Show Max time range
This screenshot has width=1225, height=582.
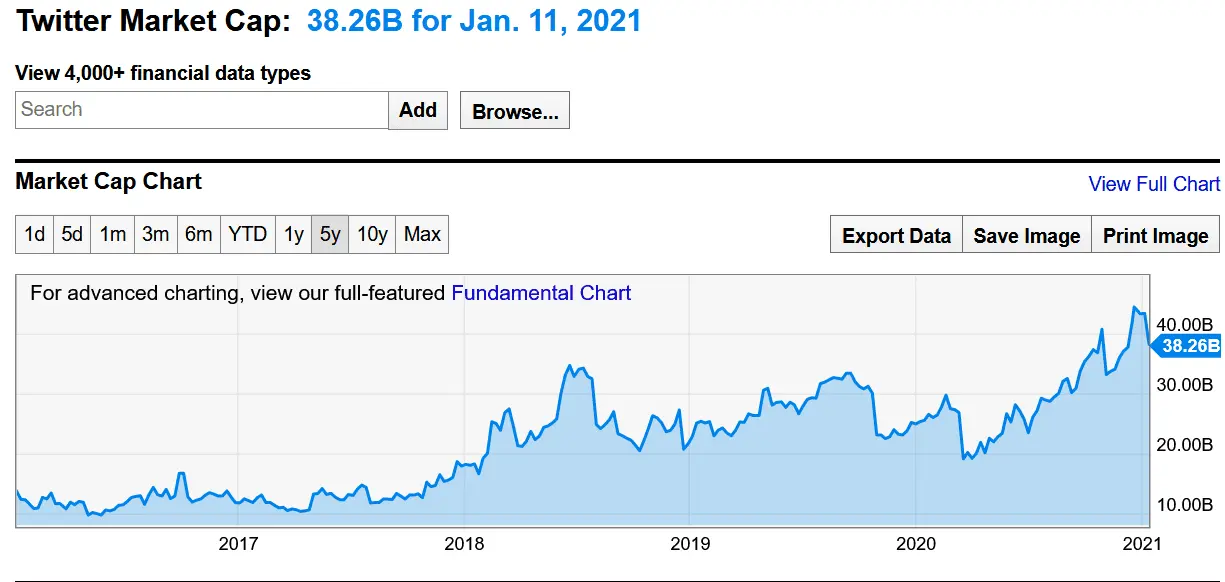422,234
